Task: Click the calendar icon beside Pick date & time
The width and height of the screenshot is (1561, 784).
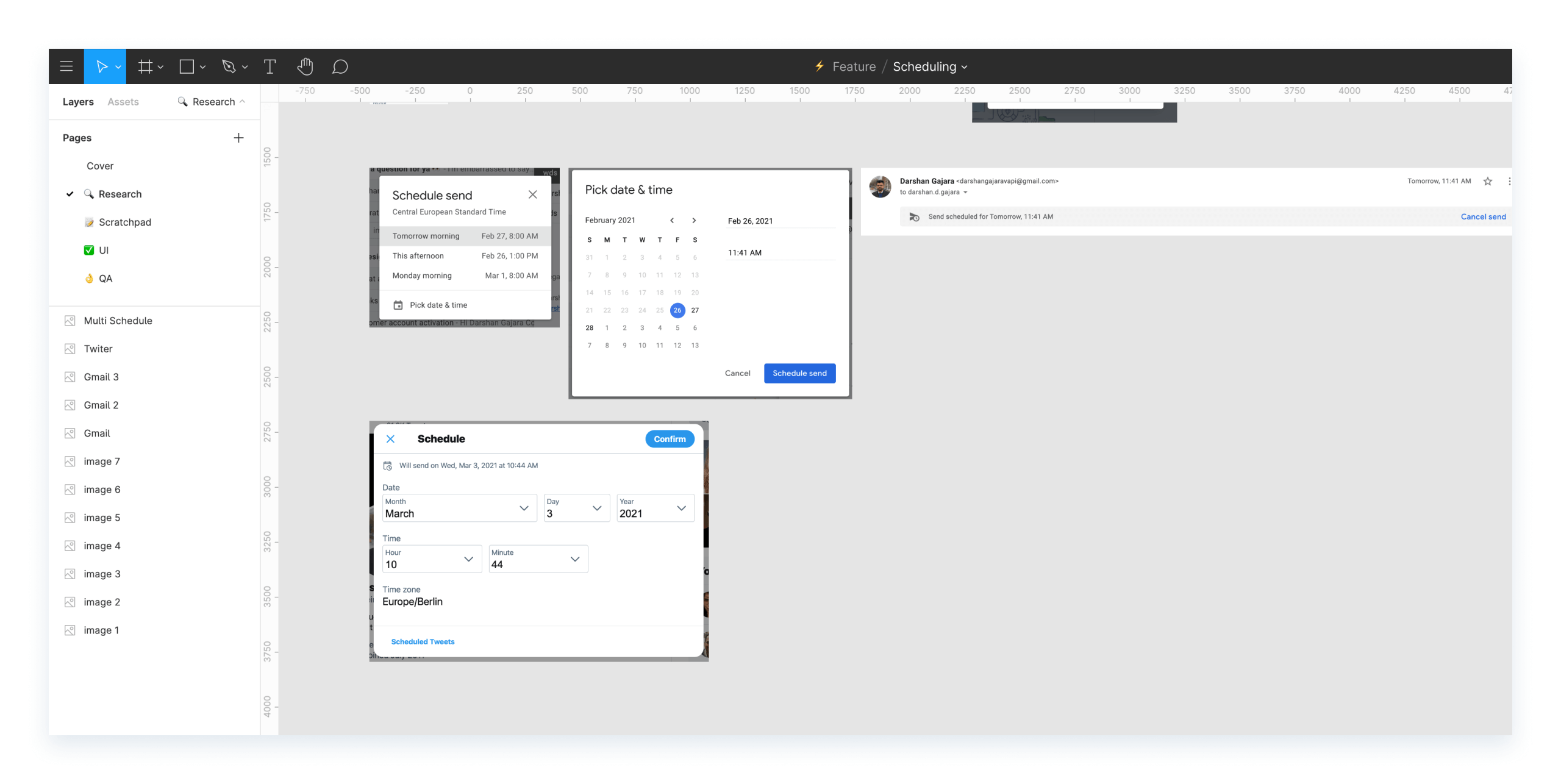Action: pyautogui.click(x=398, y=305)
